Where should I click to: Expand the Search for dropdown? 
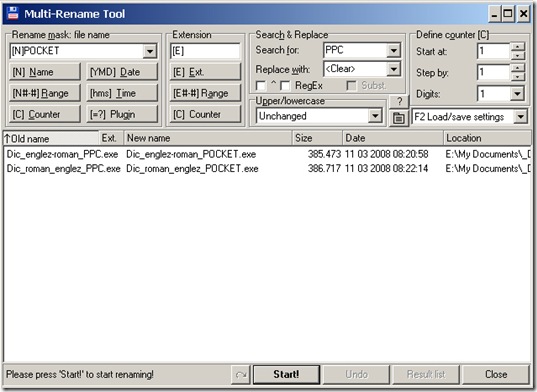click(394, 51)
